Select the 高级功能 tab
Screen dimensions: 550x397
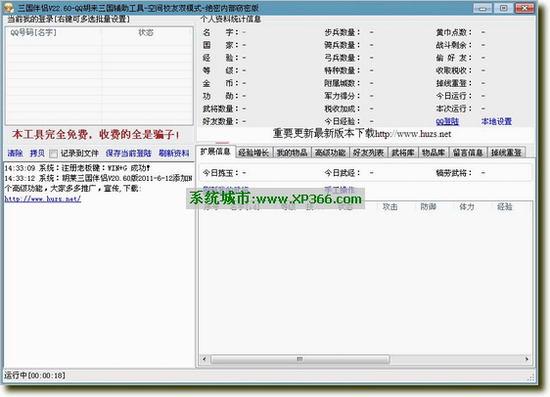(330, 153)
